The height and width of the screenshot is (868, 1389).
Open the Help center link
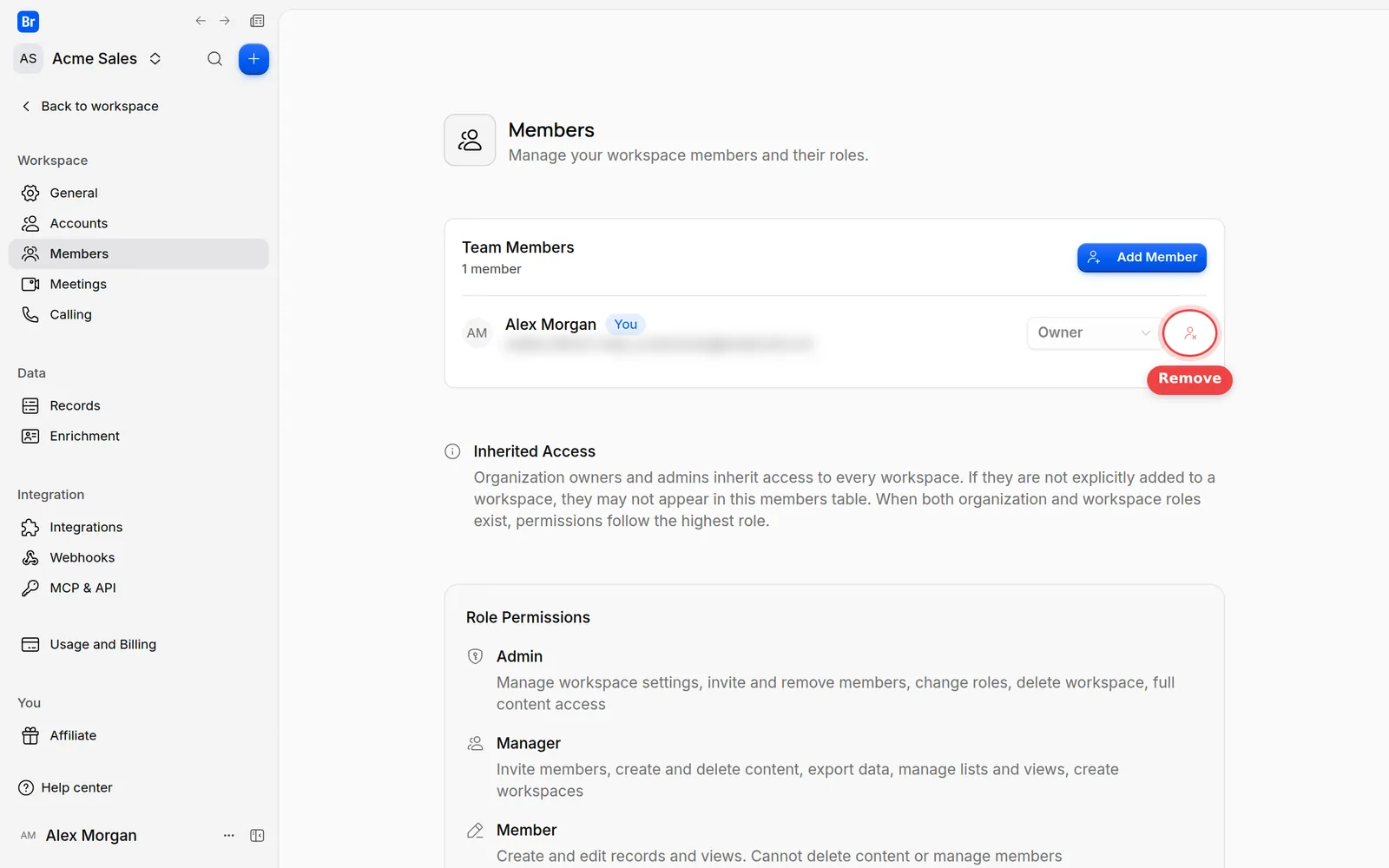[65, 787]
